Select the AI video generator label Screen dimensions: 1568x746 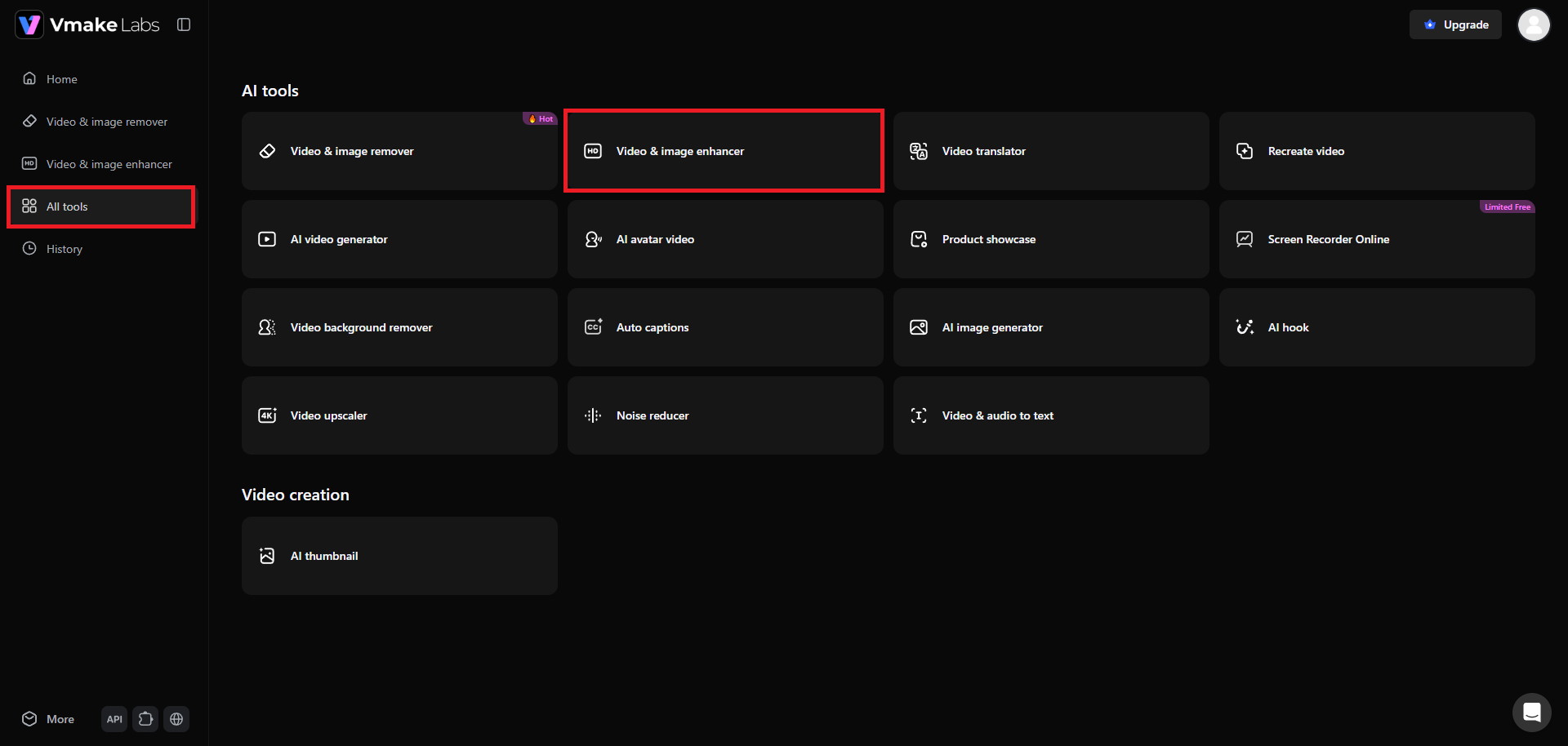click(339, 239)
